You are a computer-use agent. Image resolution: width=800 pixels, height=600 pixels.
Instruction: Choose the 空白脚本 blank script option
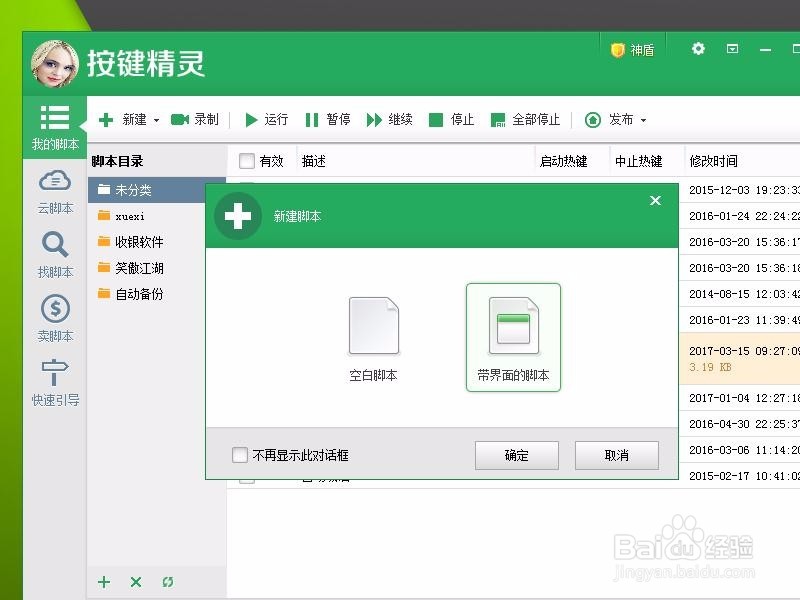[x=373, y=339]
